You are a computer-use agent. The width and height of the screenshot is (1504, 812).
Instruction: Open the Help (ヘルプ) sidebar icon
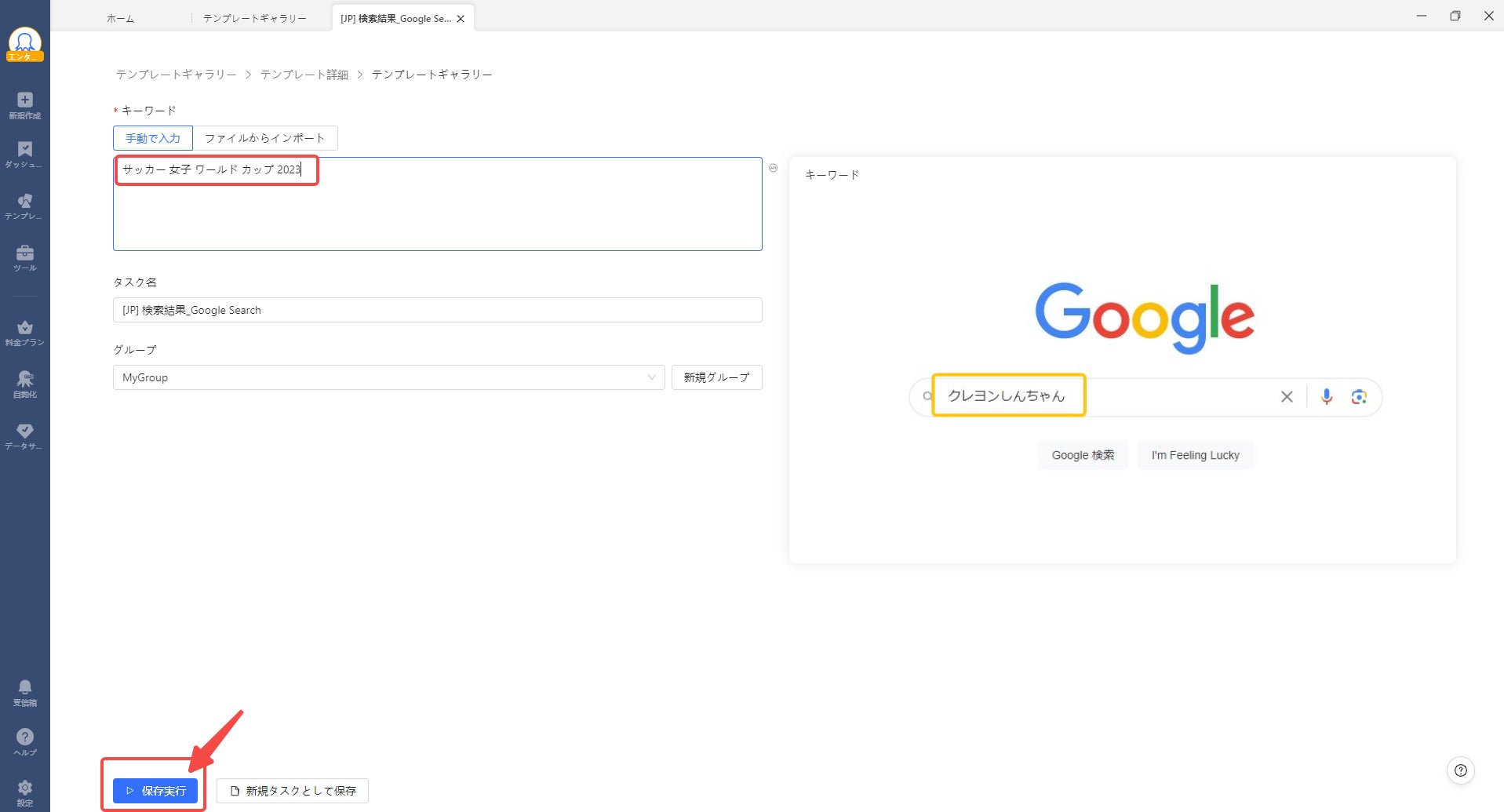(x=25, y=741)
